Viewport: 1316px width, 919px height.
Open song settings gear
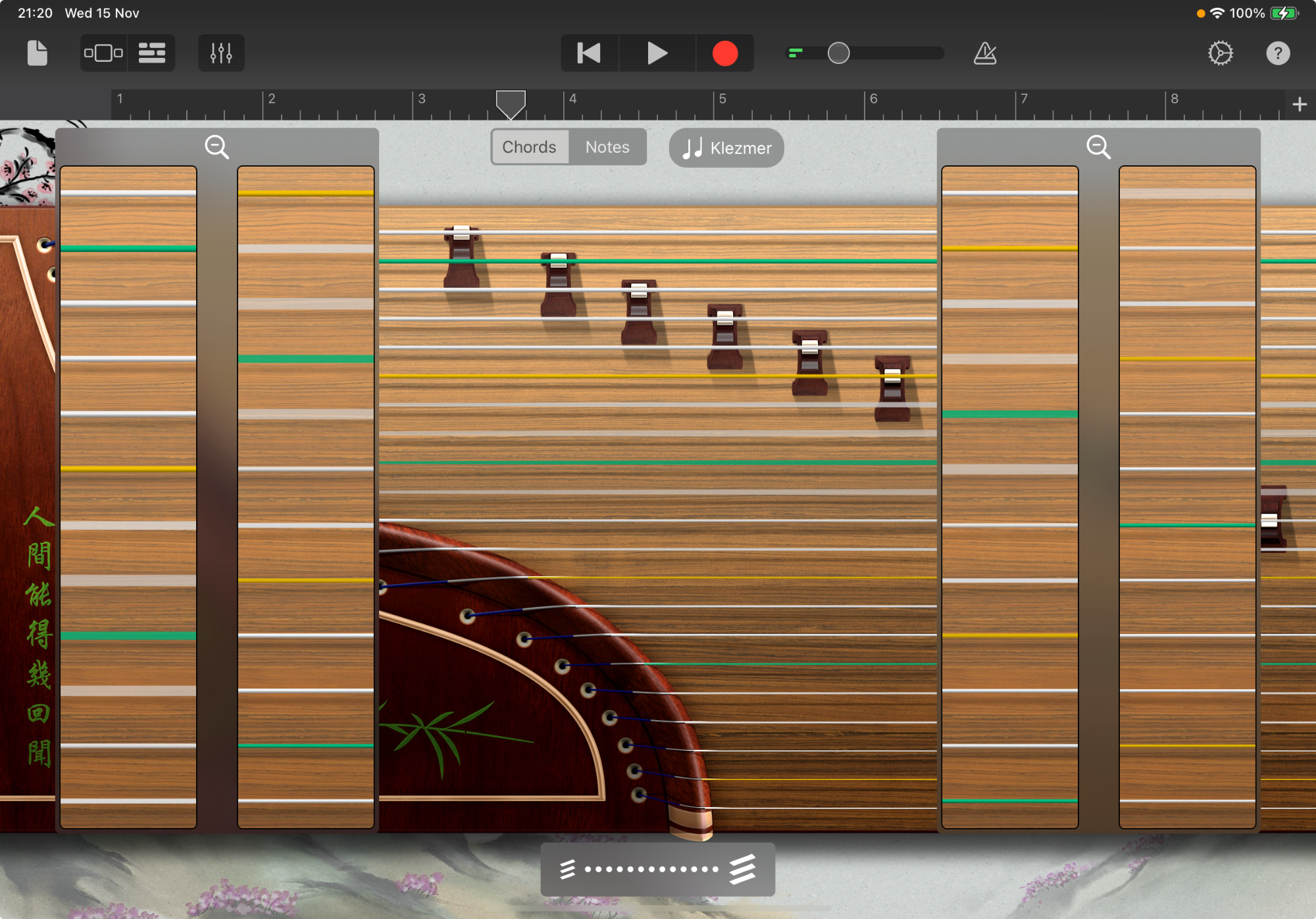tap(1221, 53)
